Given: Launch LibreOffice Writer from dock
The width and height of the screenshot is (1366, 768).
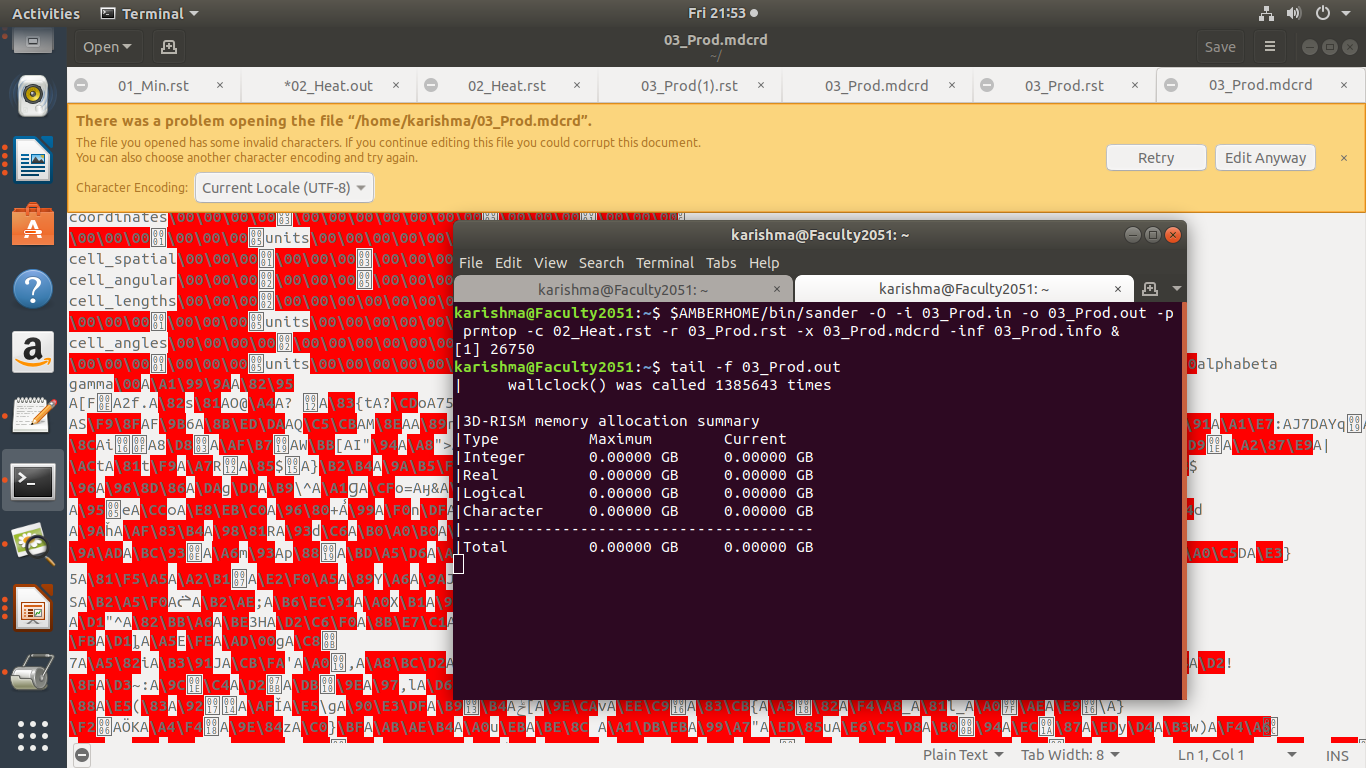Looking at the screenshot, I should click(32, 160).
